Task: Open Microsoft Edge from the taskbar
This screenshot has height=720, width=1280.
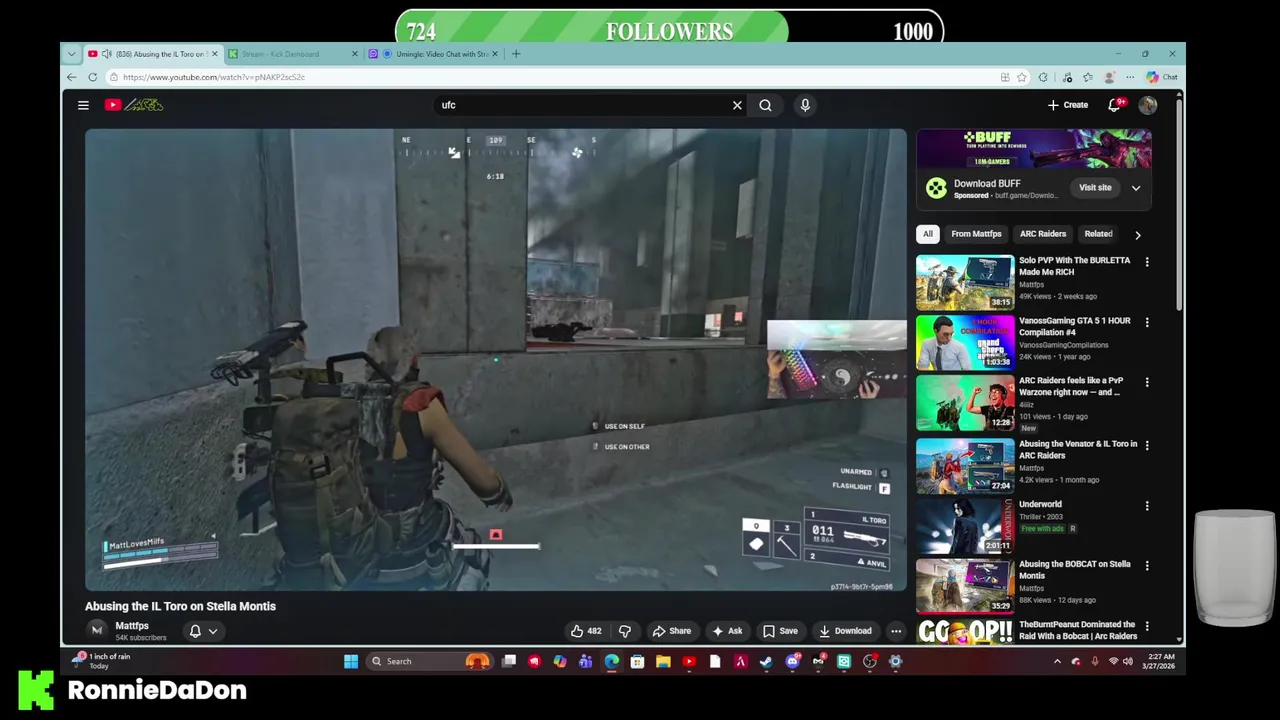Action: pos(611,661)
